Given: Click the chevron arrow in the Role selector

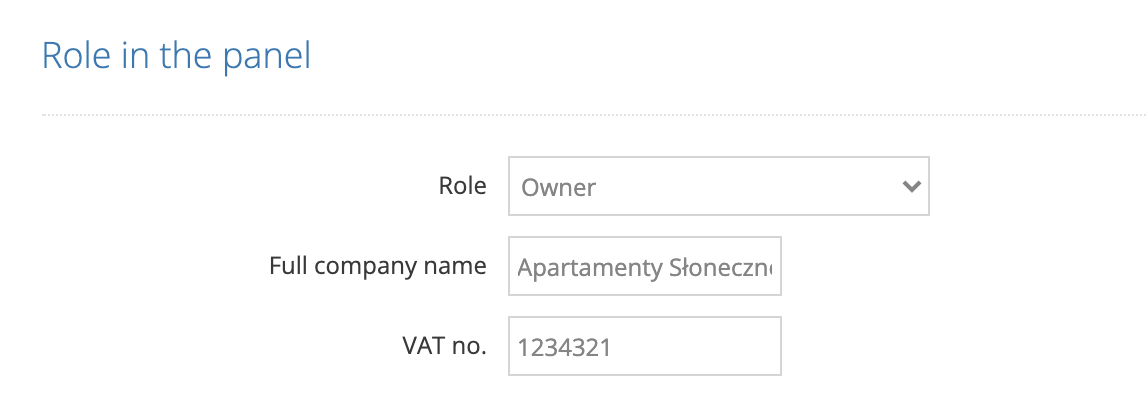Looking at the screenshot, I should (910, 186).
